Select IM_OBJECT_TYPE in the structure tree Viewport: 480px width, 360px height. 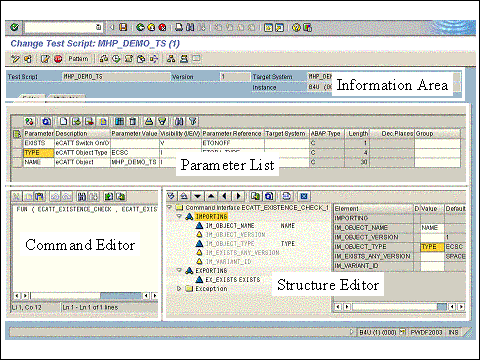click(x=230, y=244)
